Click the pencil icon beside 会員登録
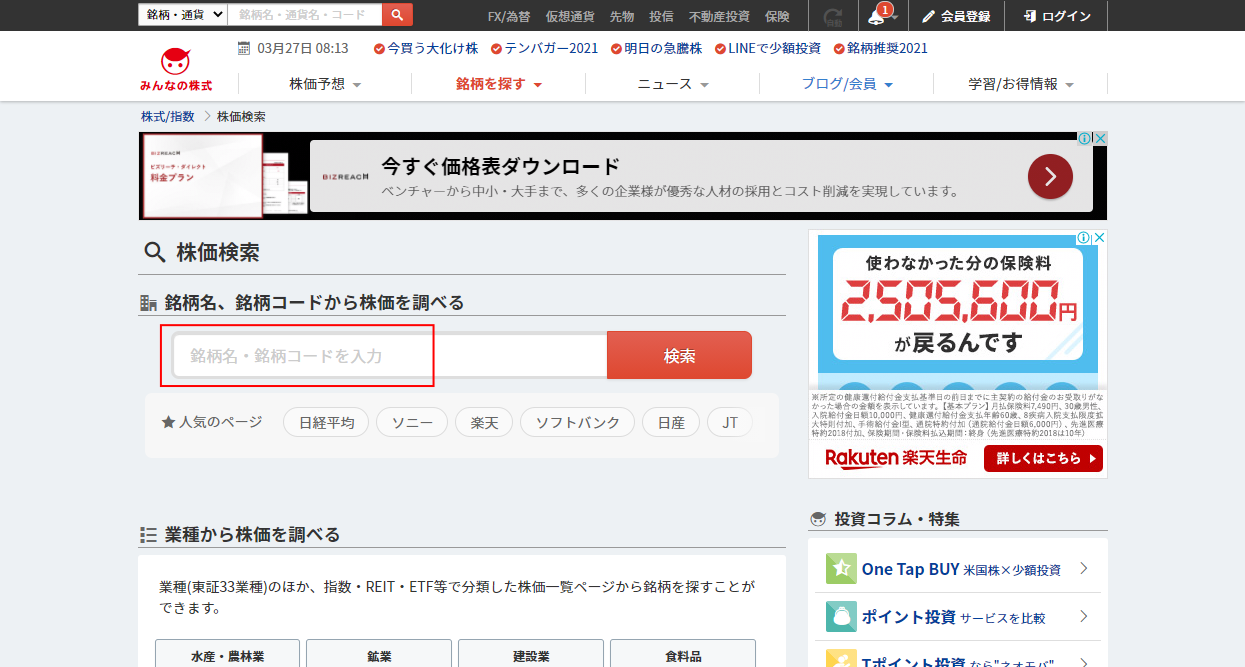This screenshot has width=1245, height=667. tap(928, 16)
